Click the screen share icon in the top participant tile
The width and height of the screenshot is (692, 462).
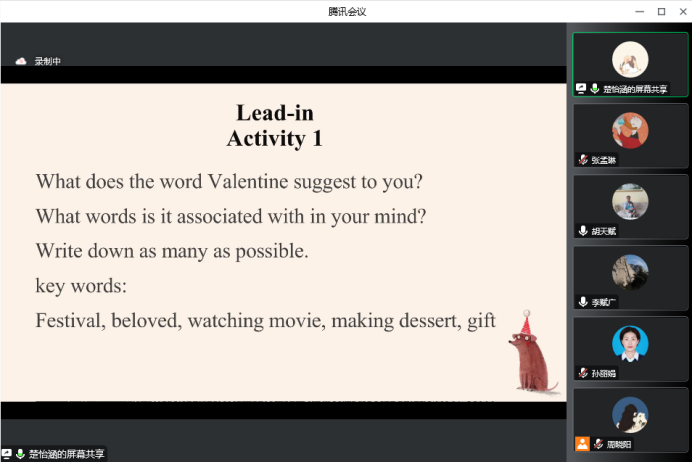[581, 89]
